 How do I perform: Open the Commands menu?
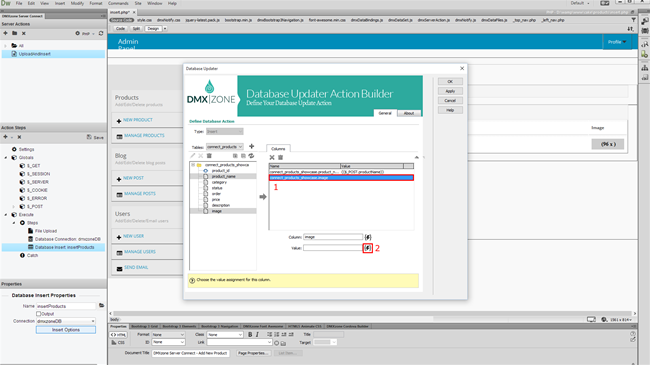pyautogui.click(x=118, y=3)
